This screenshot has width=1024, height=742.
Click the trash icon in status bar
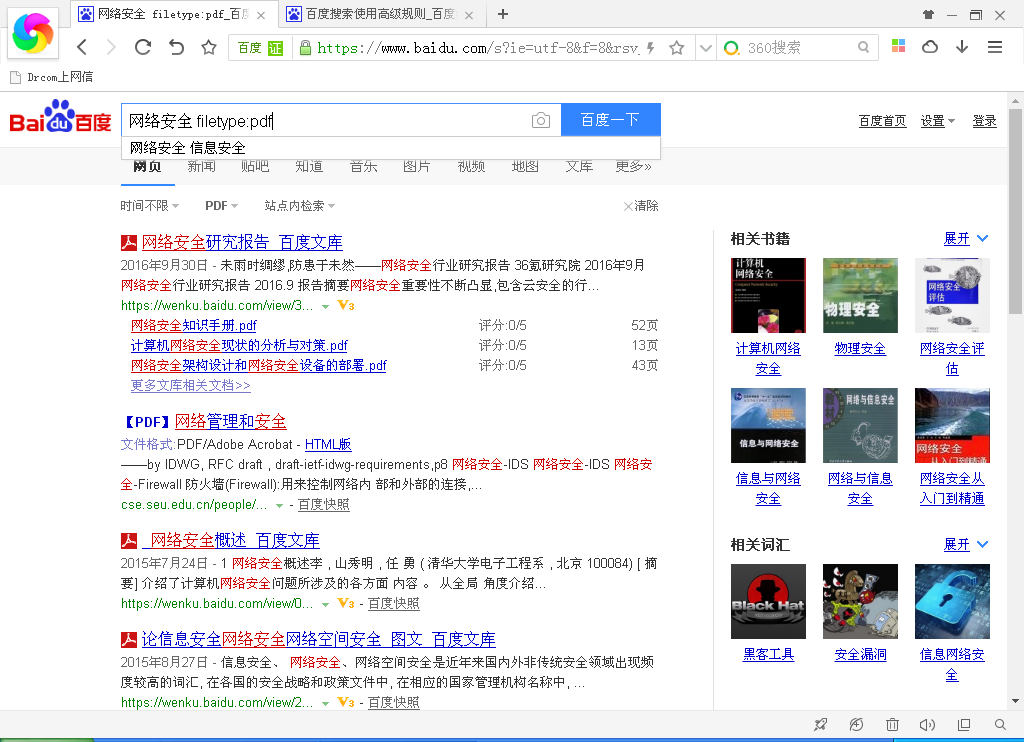892,724
